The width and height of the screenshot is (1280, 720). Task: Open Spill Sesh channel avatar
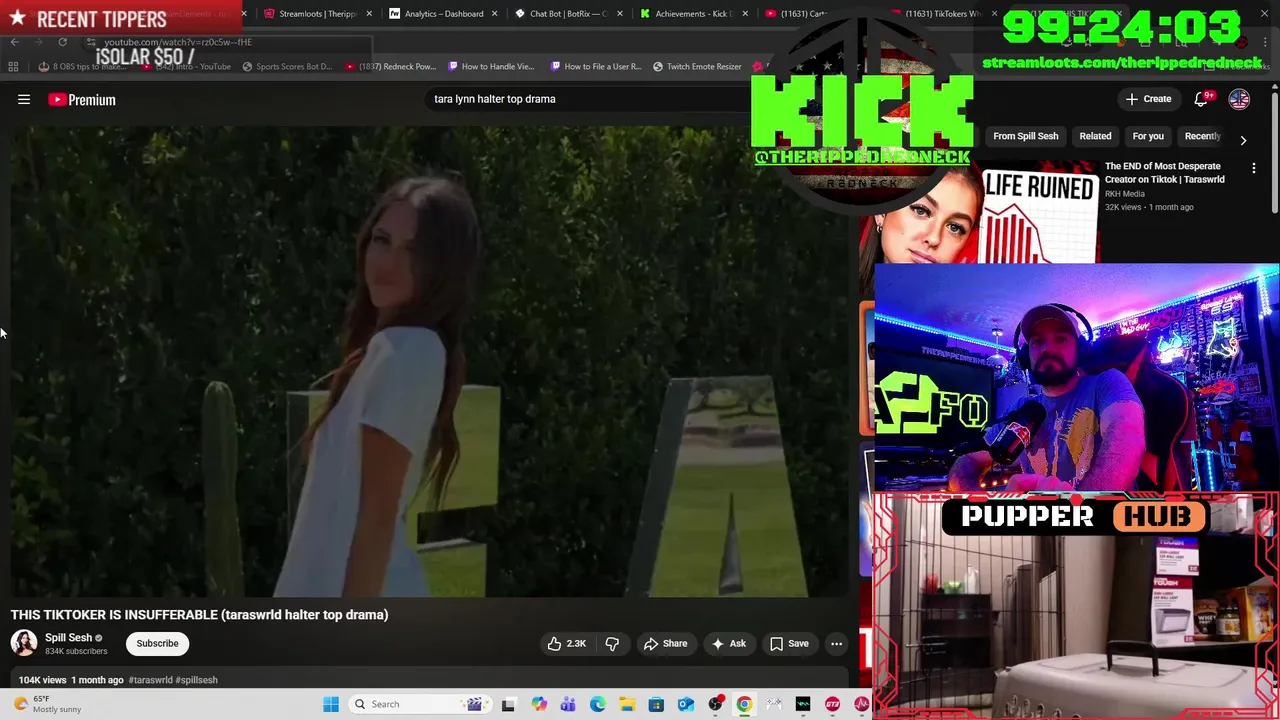tap(24, 643)
